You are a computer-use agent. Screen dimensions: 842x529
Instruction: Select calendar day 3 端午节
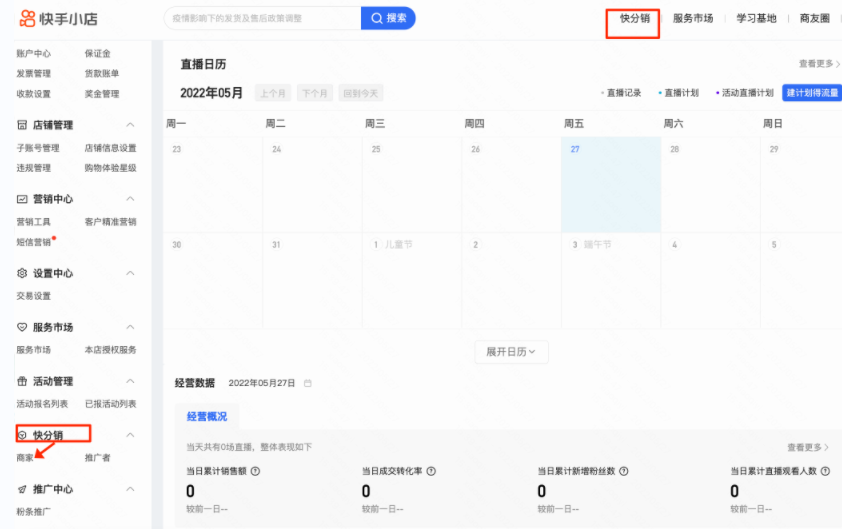click(x=611, y=280)
